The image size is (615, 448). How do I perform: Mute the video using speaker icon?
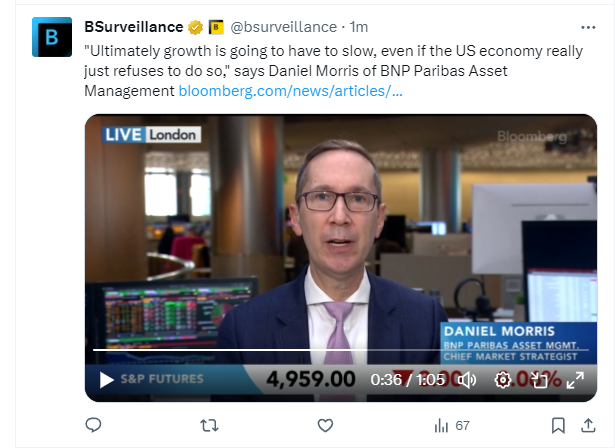pyautogui.click(x=467, y=380)
